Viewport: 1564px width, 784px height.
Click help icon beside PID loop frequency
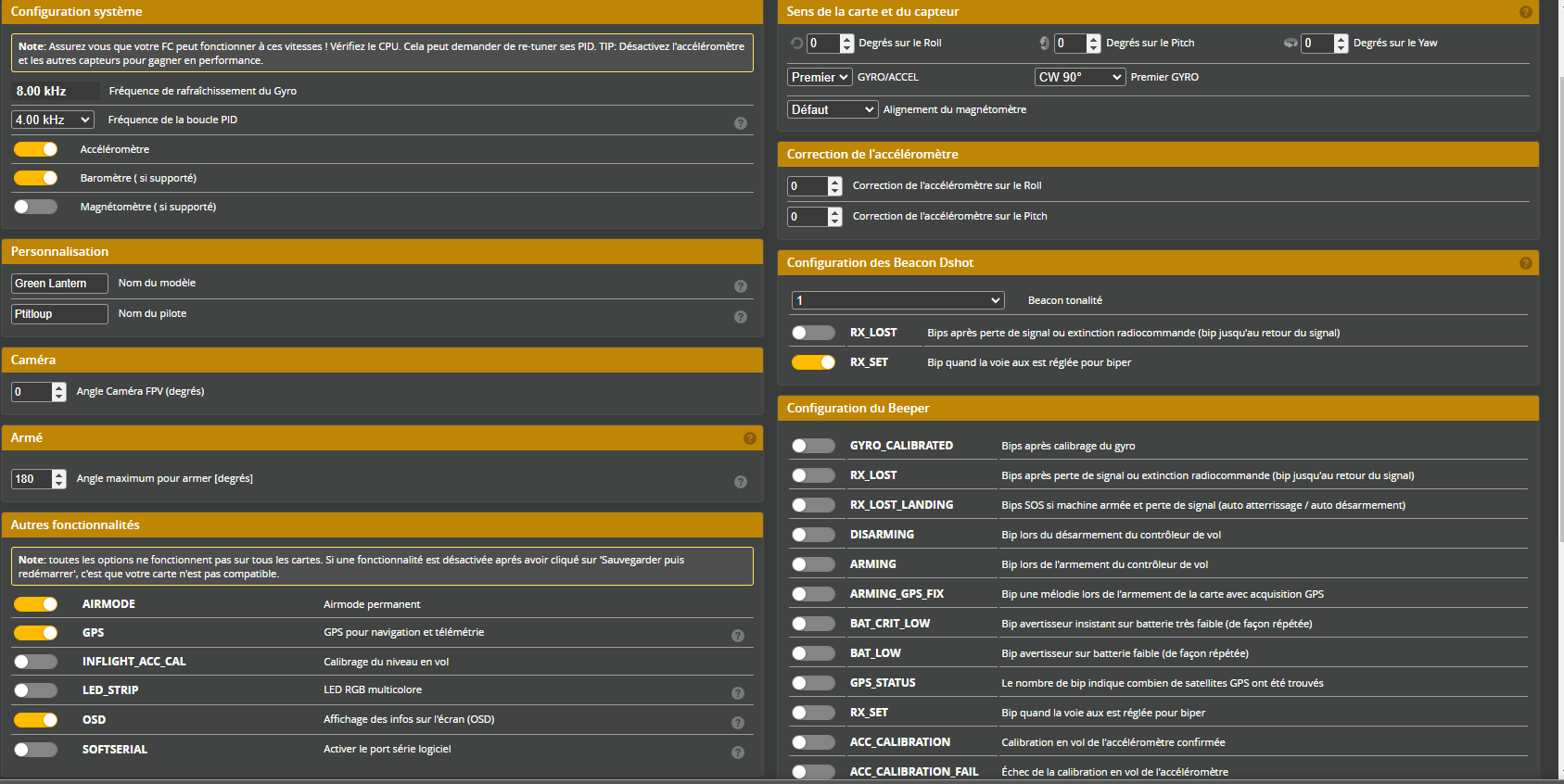coord(740,123)
